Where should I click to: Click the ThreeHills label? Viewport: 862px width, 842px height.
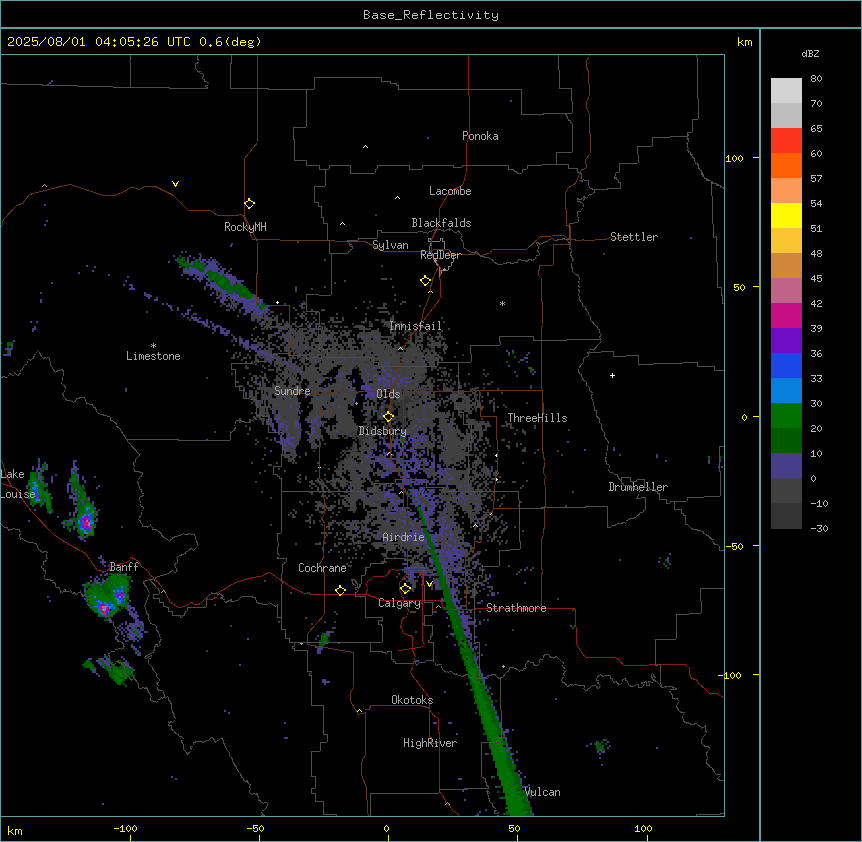click(537, 418)
